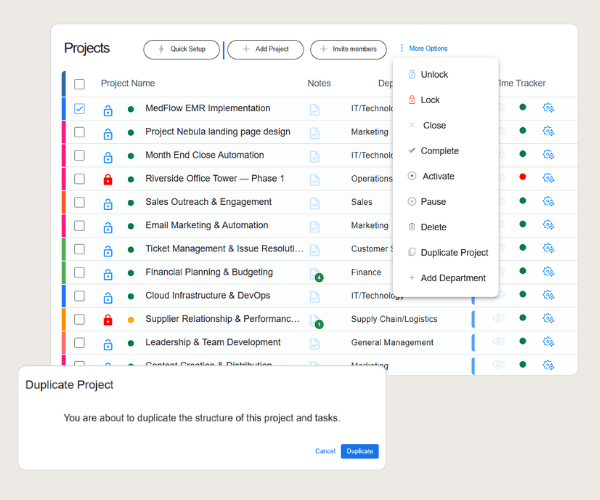Click Supply Chain/Logistics department cell

tap(394, 319)
